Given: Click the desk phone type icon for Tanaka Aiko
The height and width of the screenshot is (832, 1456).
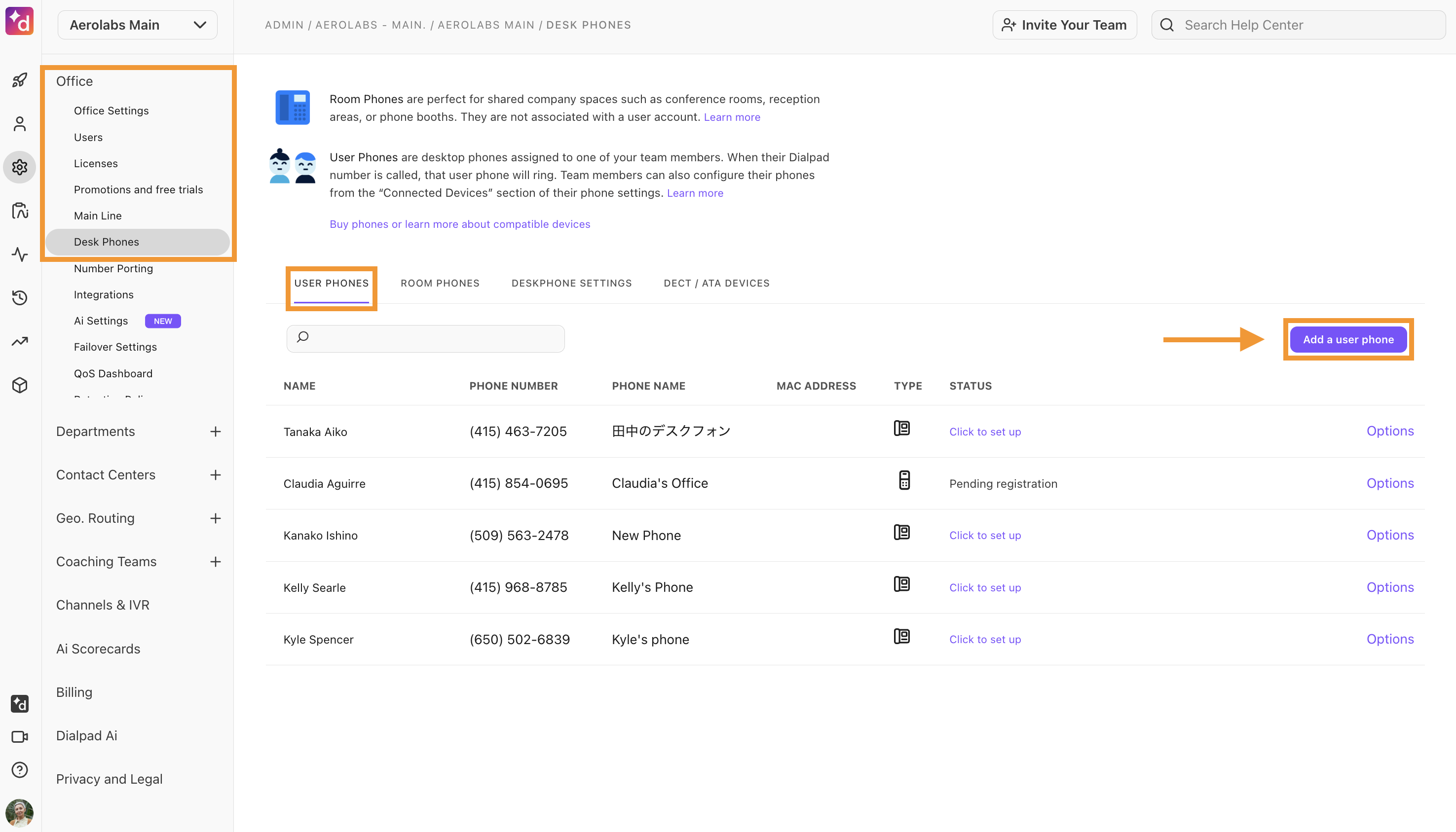Looking at the screenshot, I should (901, 428).
